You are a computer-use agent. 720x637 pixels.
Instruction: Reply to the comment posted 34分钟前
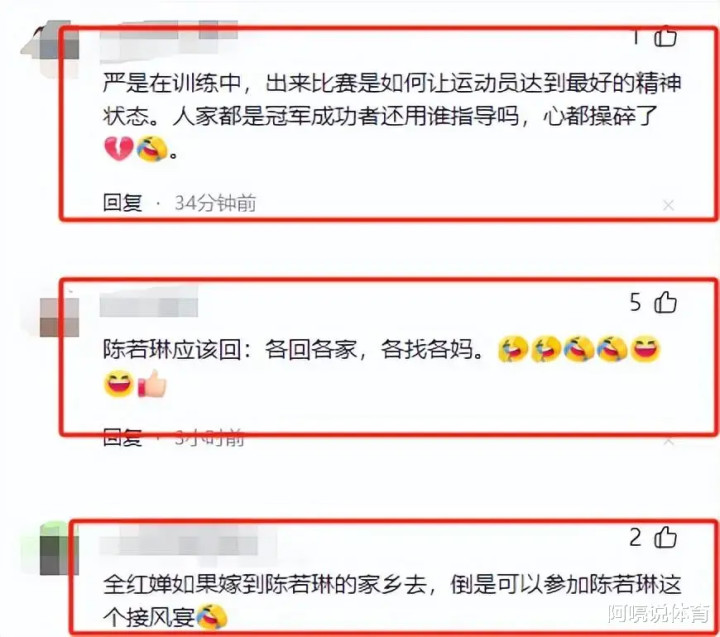click(x=123, y=203)
